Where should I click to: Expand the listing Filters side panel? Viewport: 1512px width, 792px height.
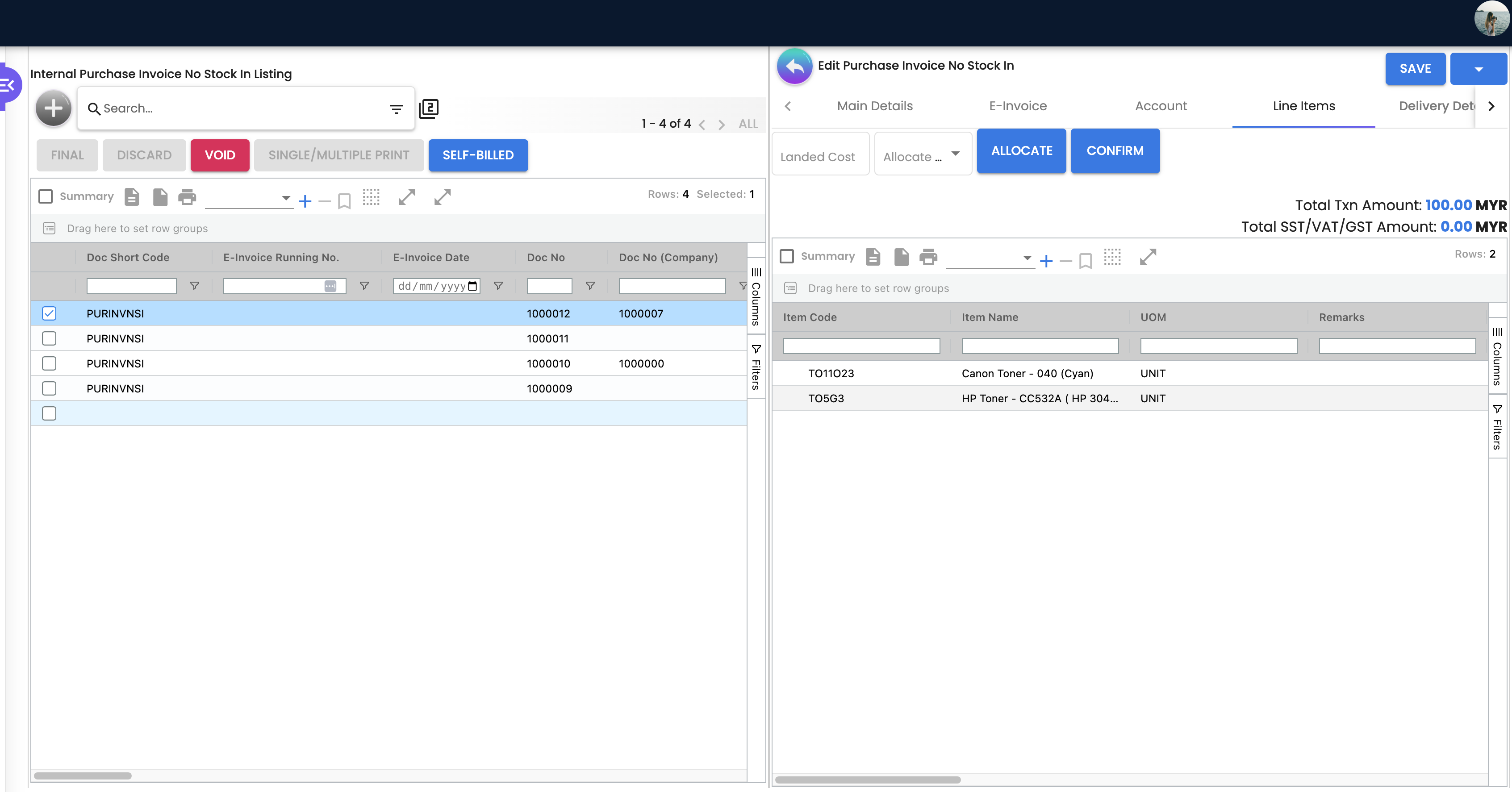[x=756, y=367]
